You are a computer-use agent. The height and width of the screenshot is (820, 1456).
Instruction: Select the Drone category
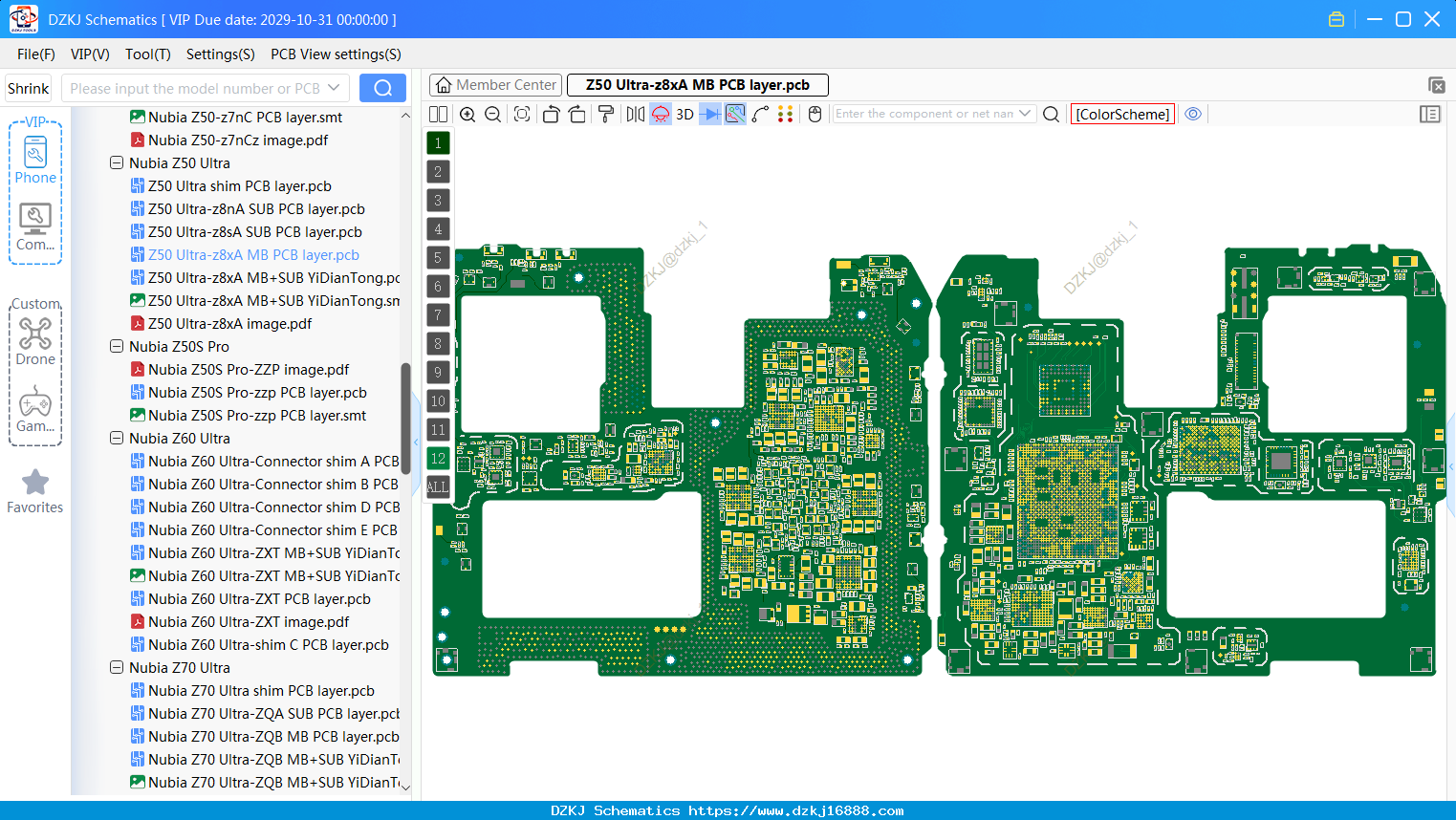[35, 342]
